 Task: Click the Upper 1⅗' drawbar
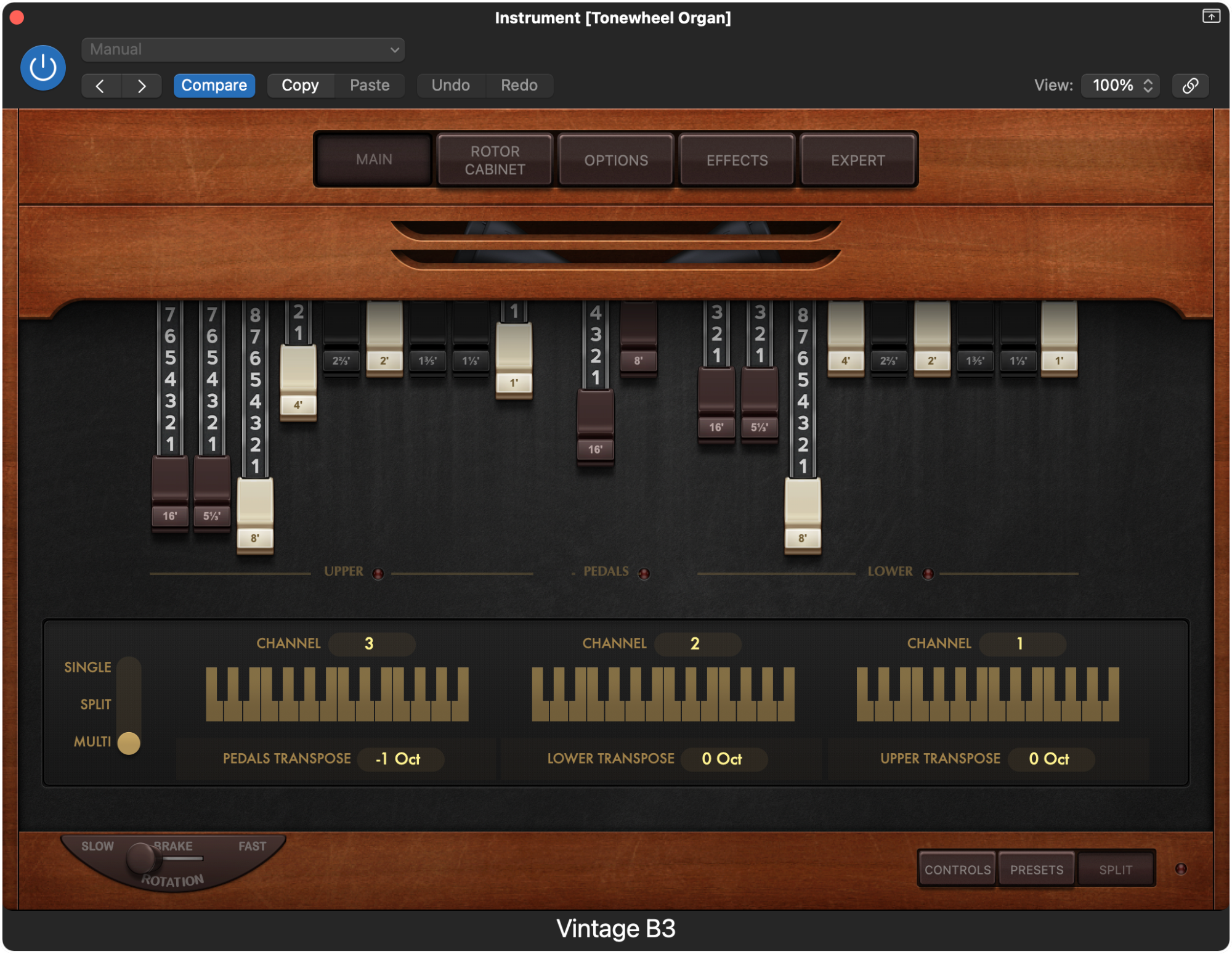click(x=428, y=338)
